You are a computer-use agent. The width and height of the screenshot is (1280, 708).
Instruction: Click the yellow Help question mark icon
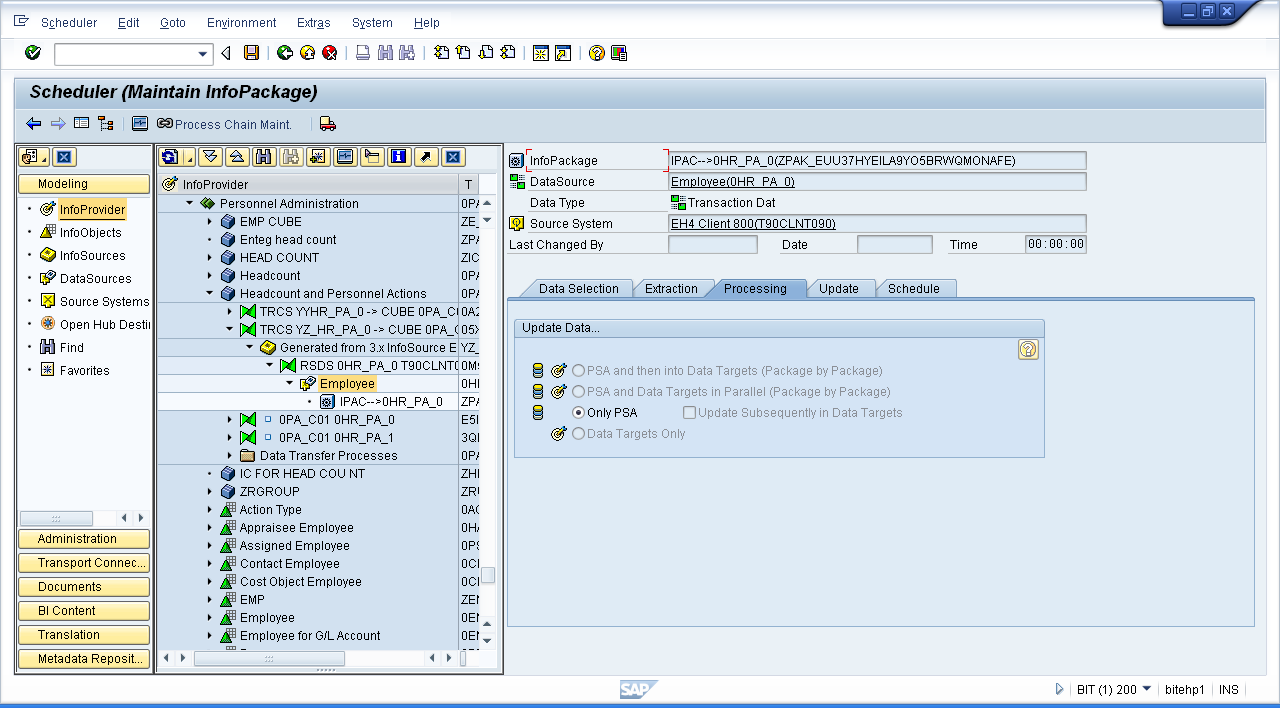coord(597,53)
